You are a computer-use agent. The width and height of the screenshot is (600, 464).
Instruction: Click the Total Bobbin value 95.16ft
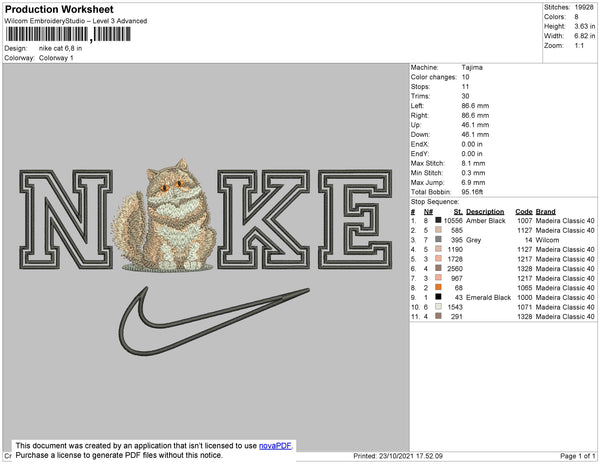(x=472, y=192)
